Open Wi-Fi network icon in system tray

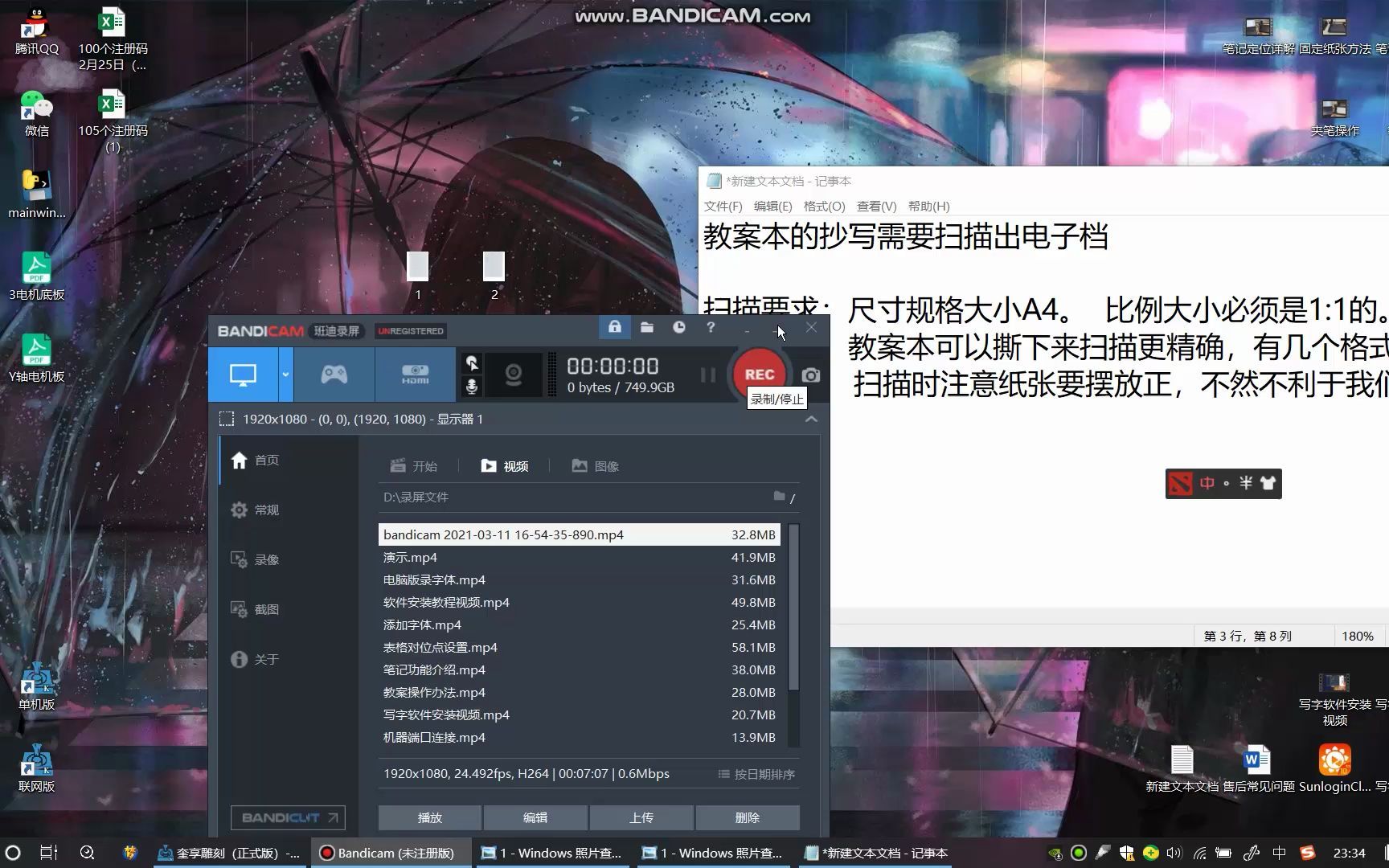(x=1199, y=853)
